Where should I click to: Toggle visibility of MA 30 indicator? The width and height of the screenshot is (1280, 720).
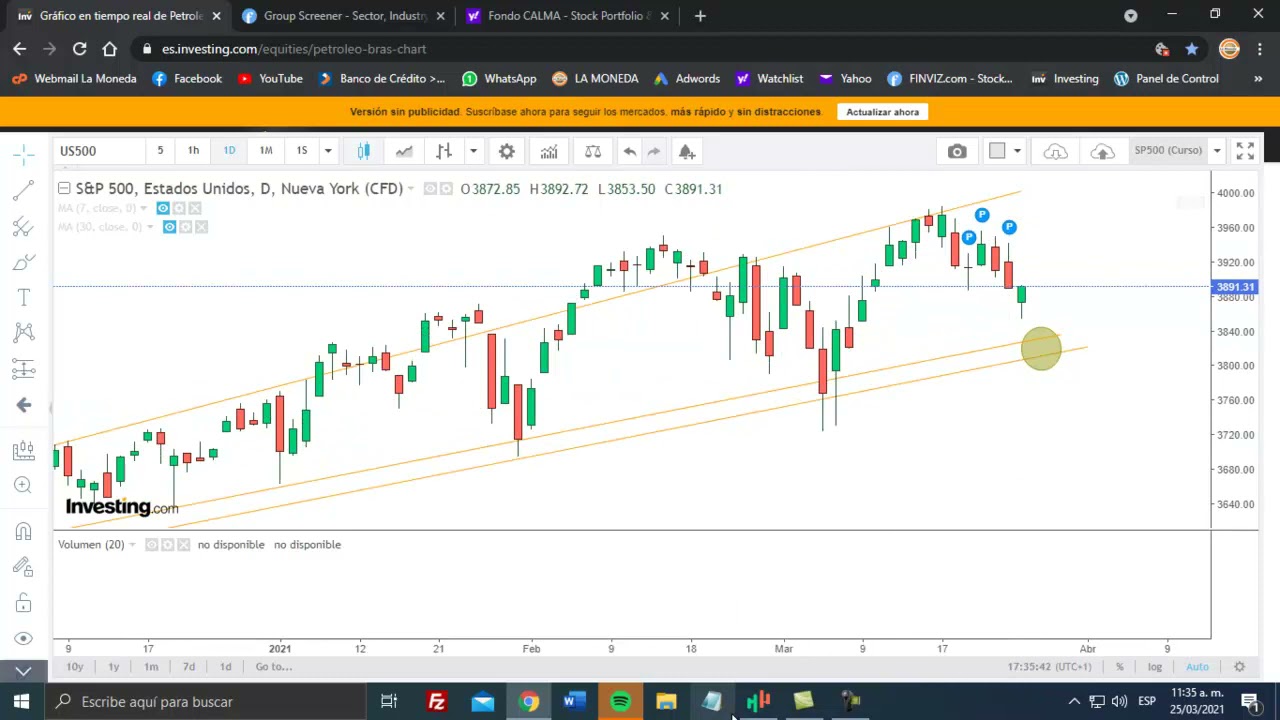coord(169,227)
